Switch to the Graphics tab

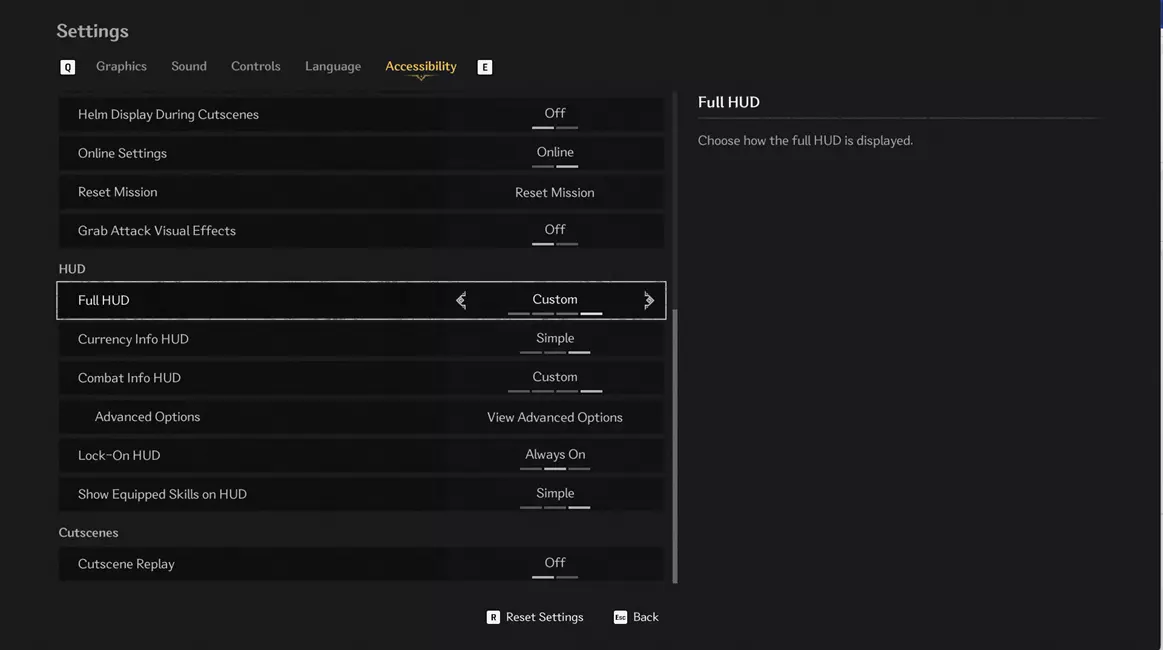point(121,66)
